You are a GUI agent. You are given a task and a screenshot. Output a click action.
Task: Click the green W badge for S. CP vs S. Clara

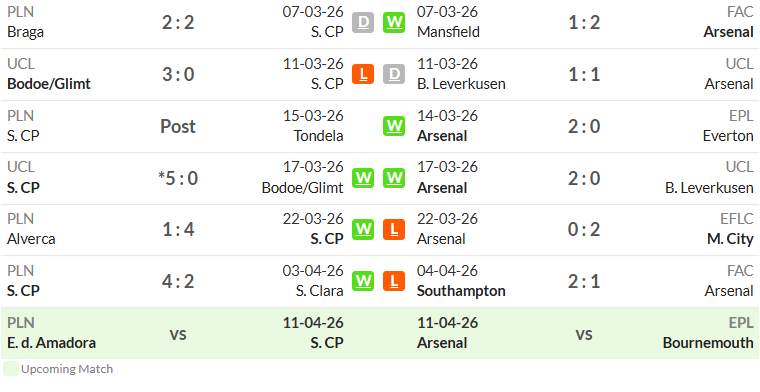coord(363,281)
